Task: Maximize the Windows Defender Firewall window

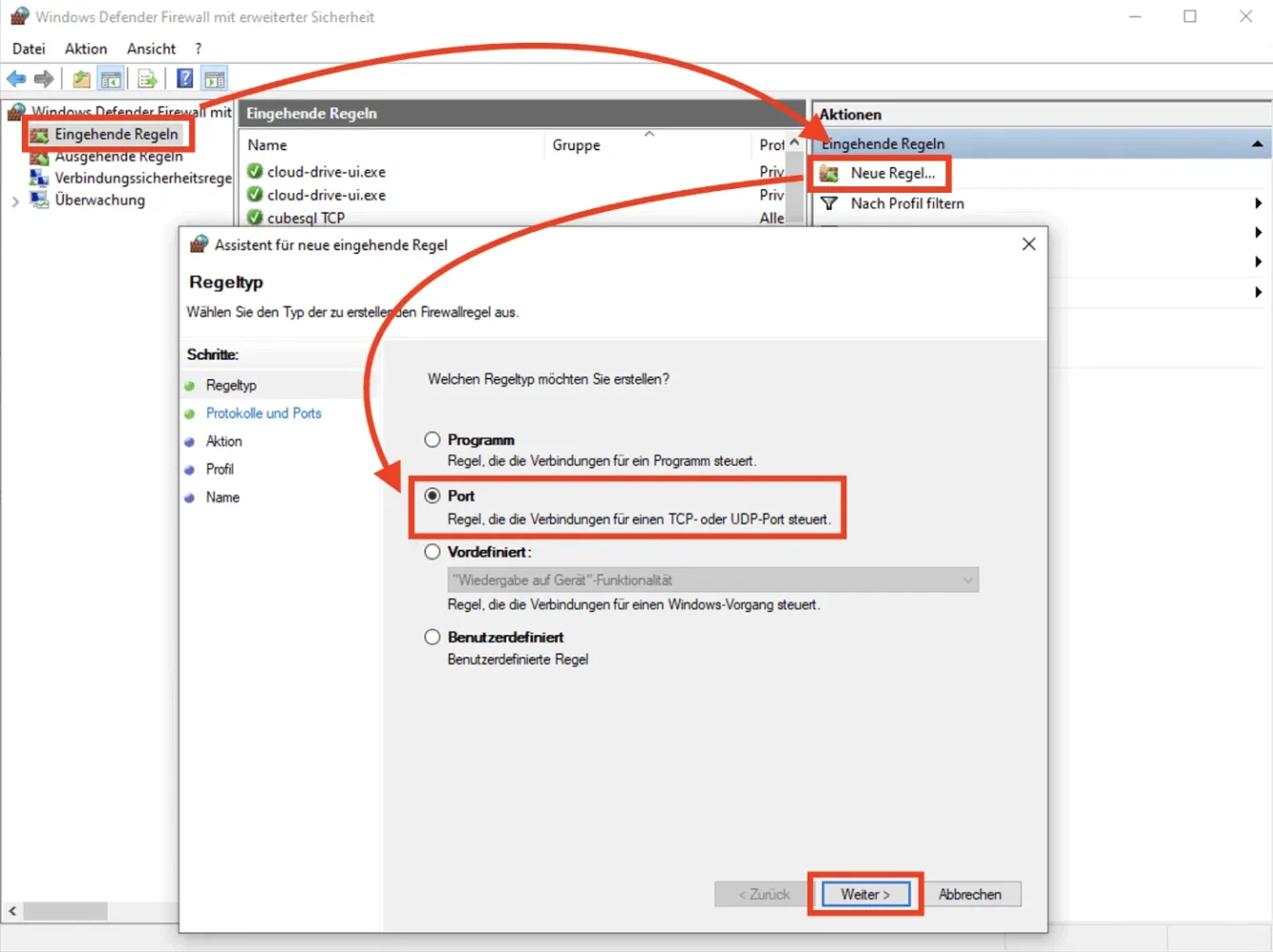Action: [1189, 16]
